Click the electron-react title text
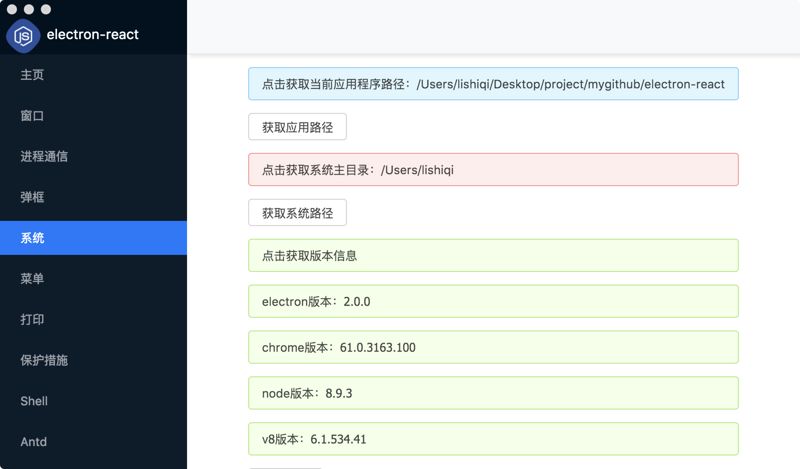The image size is (800, 469). (x=92, y=35)
